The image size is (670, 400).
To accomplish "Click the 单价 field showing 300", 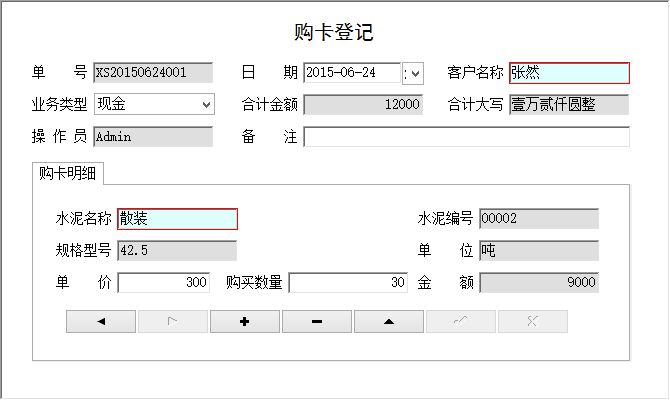I will click(x=164, y=283).
